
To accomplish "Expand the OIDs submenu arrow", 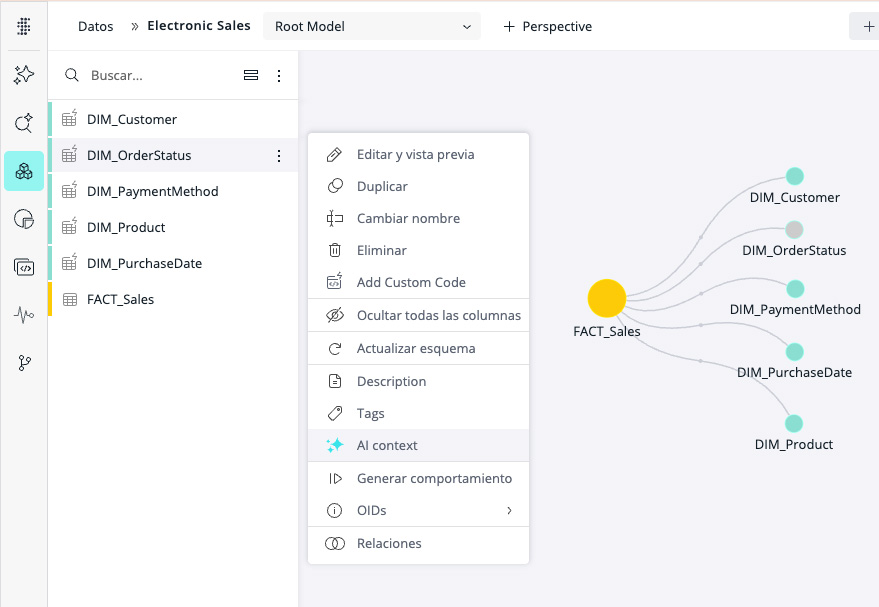I will coord(509,511).
